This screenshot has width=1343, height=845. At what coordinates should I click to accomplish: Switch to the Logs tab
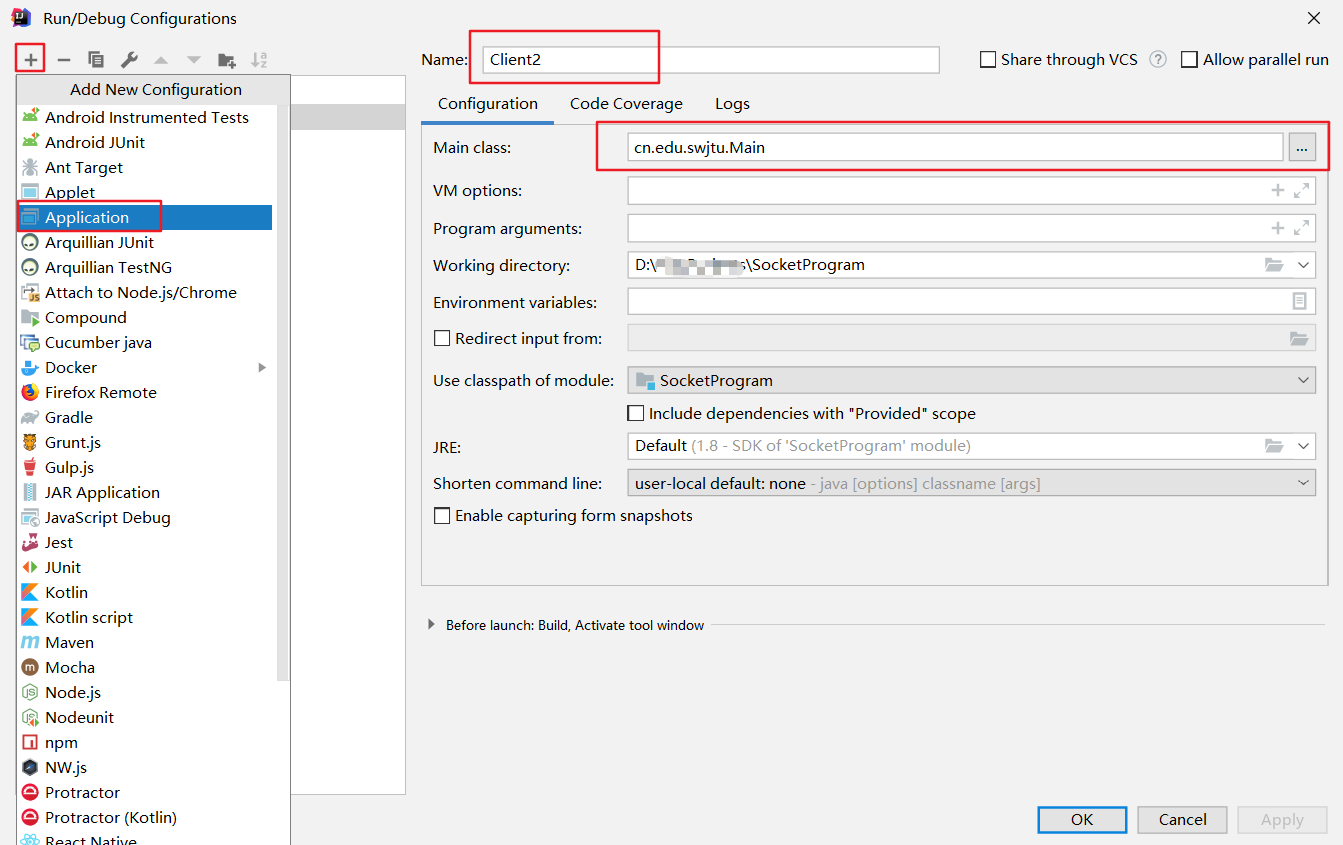click(732, 104)
